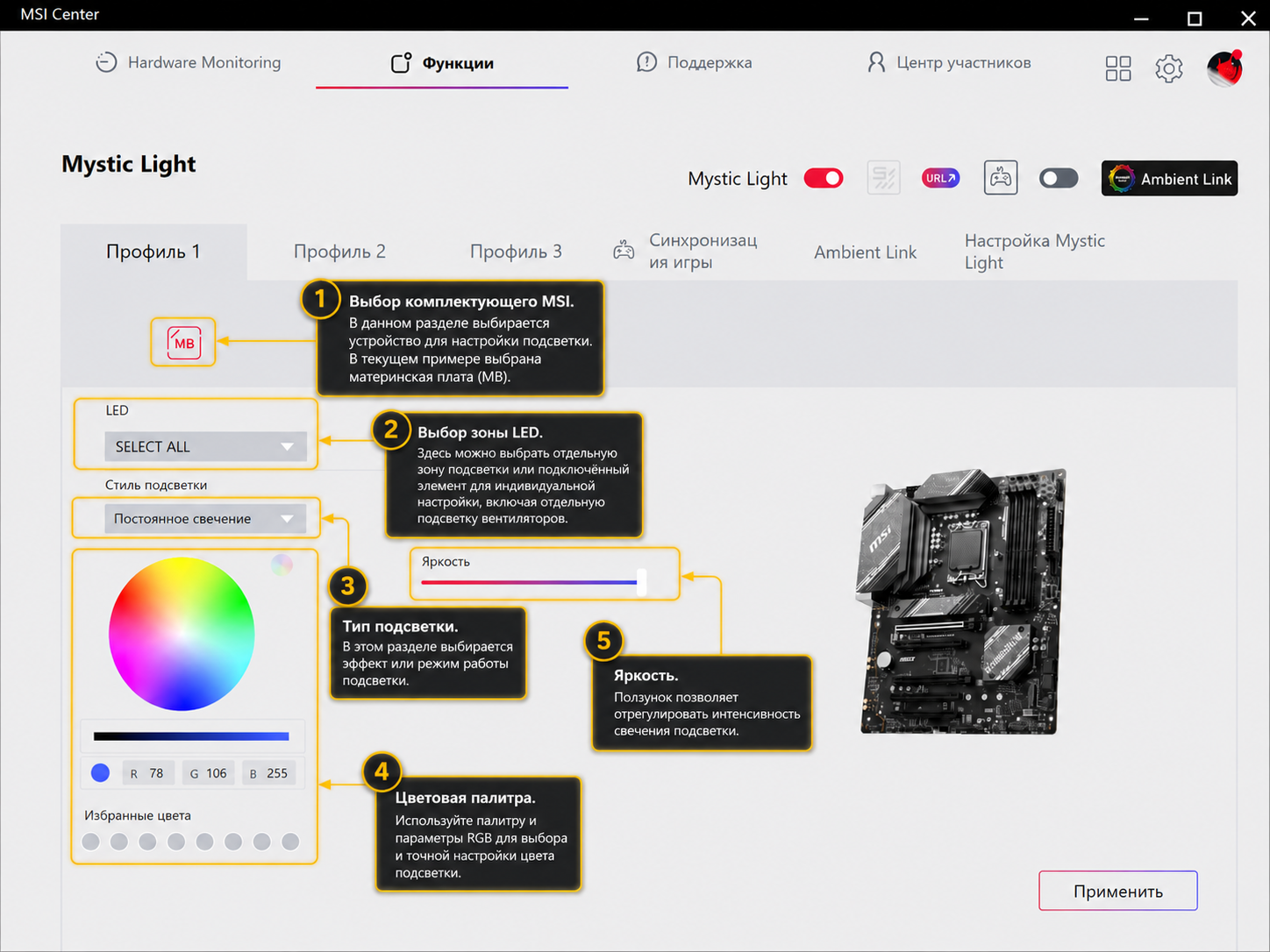This screenshot has height=952, width=1270.
Task: Turn off the red Mystic Light switch
Action: [824, 179]
